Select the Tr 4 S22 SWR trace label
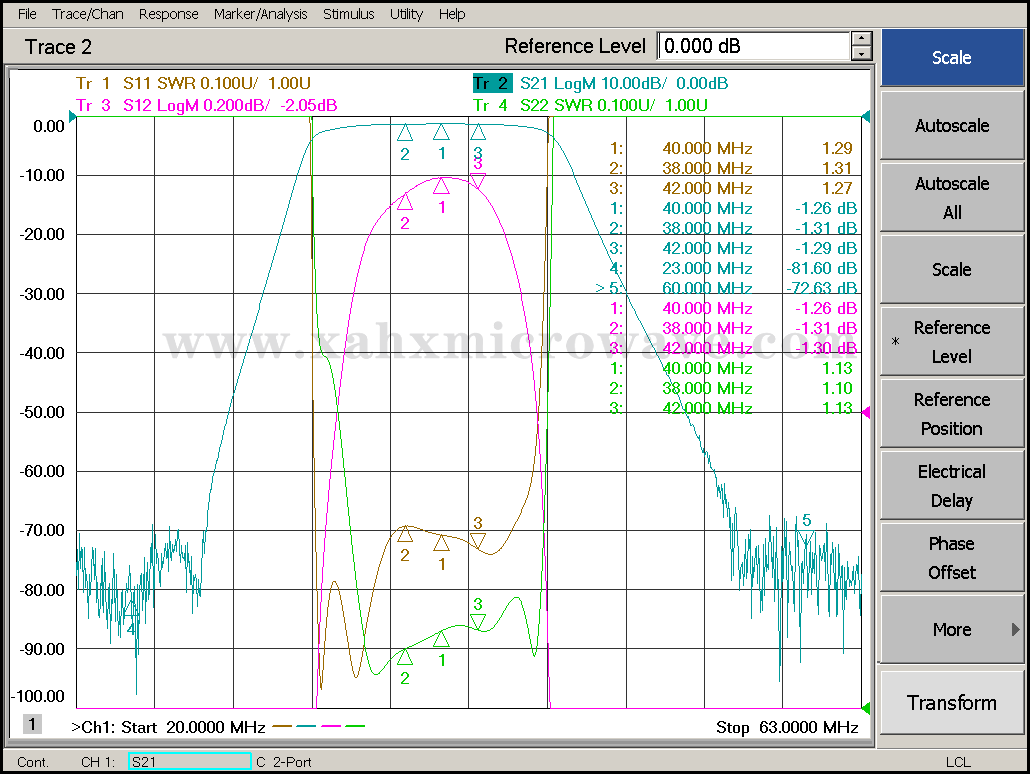 point(590,105)
